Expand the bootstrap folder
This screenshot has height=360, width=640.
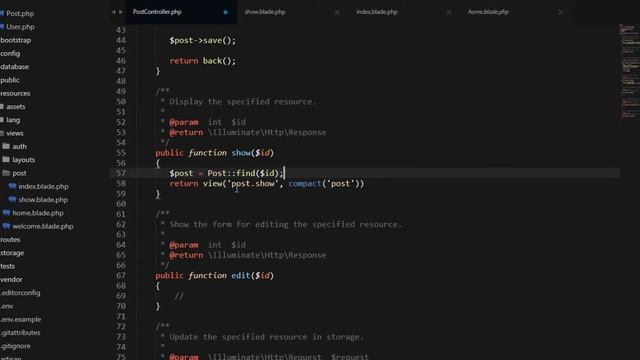(x=16, y=40)
